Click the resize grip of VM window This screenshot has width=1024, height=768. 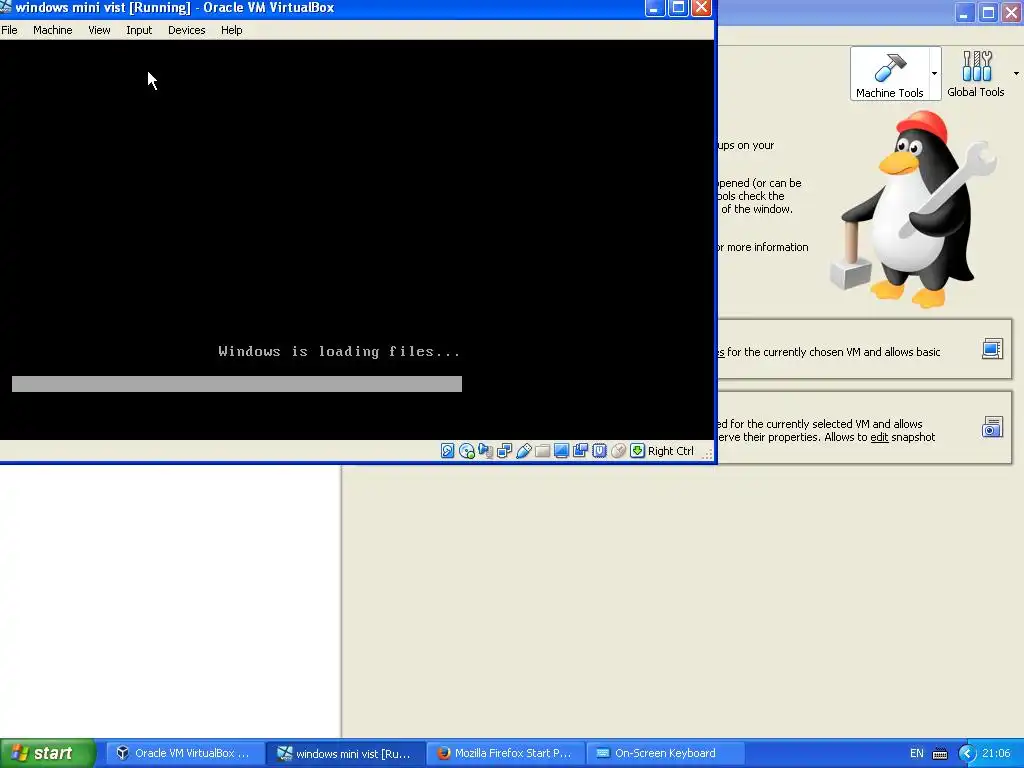pyautogui.click(x=707, y=455)
